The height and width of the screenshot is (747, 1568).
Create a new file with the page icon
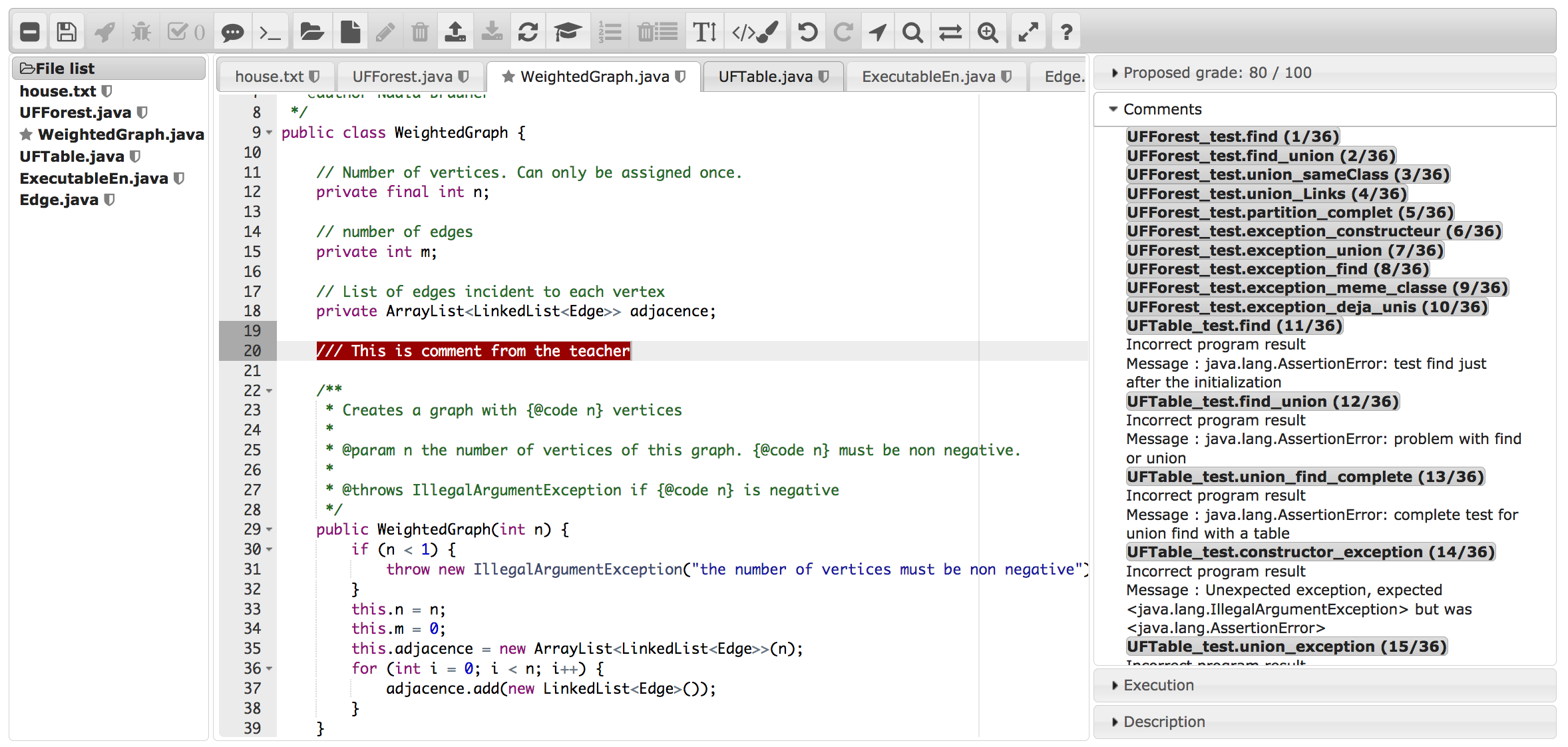coord(350,32)
